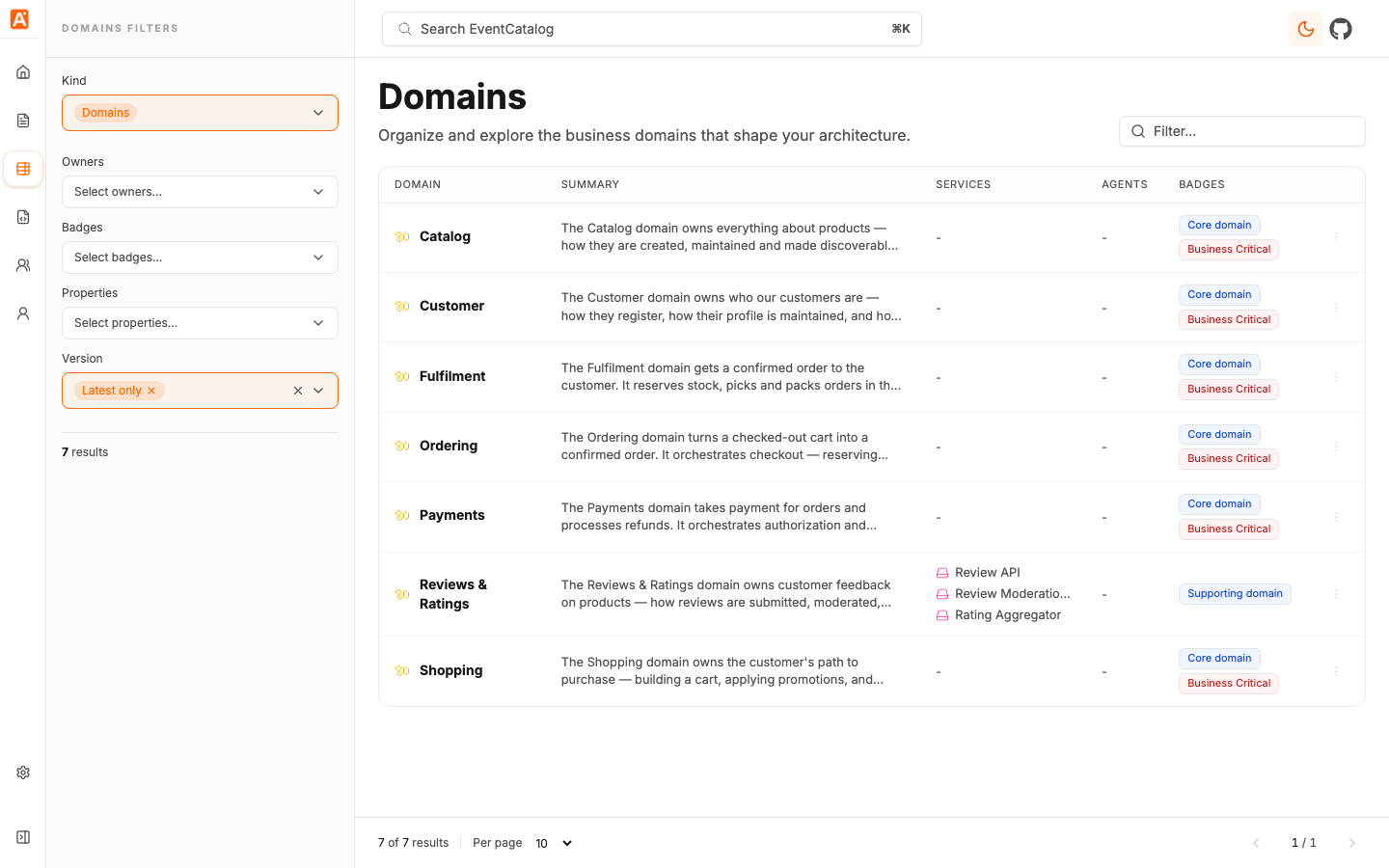1389x868 pixels.
Task: Open the Review API service link
Action: pos(987,573)
